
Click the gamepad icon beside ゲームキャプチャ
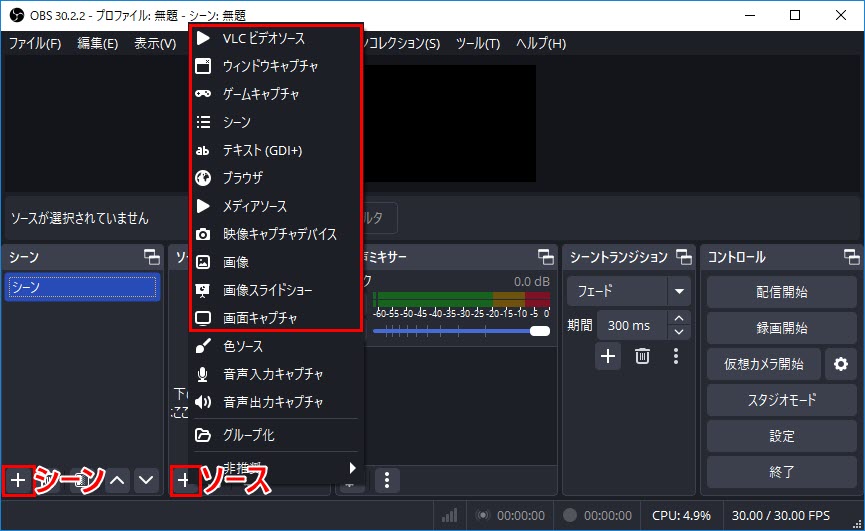coord(203,94)
